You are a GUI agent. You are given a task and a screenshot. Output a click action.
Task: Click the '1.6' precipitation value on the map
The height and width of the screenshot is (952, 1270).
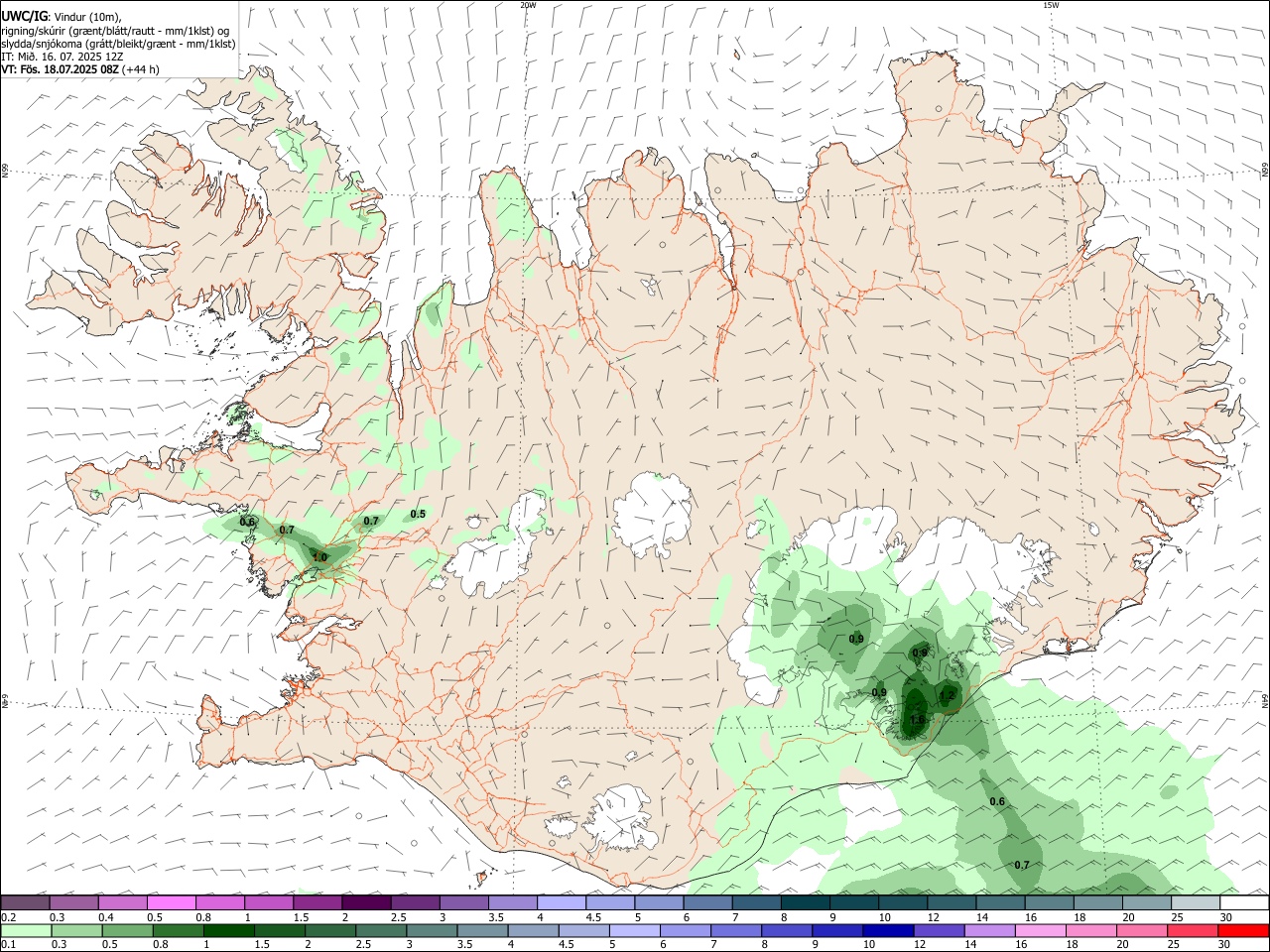click(x=917, y=720)
